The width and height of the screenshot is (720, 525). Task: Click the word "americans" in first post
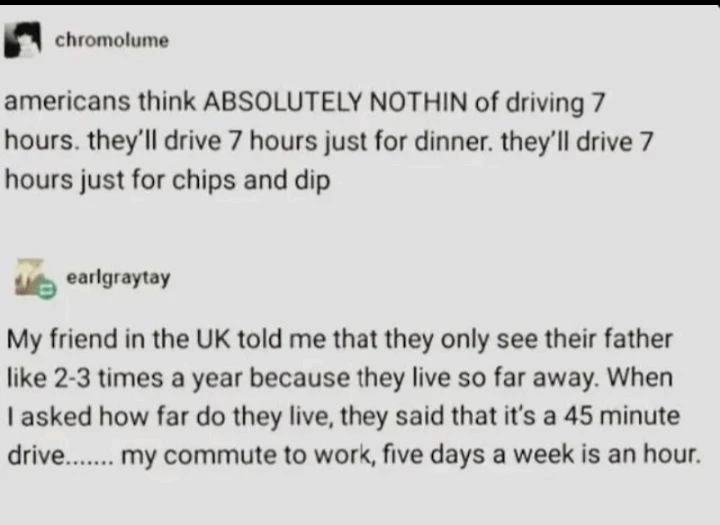pyautogui.click(x=58, y=102)
